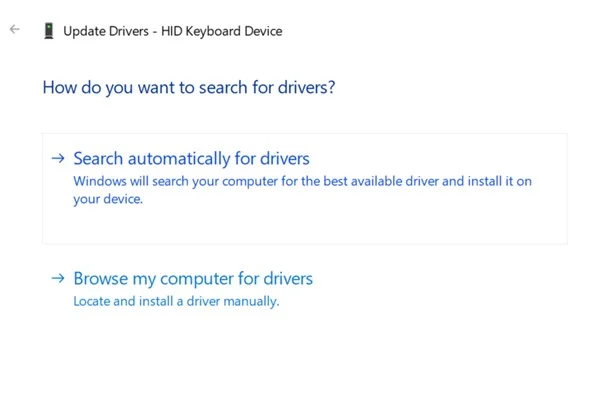Choose Browse my computer for drivers
The image size is (602, 402).
(x=193, y=278)
